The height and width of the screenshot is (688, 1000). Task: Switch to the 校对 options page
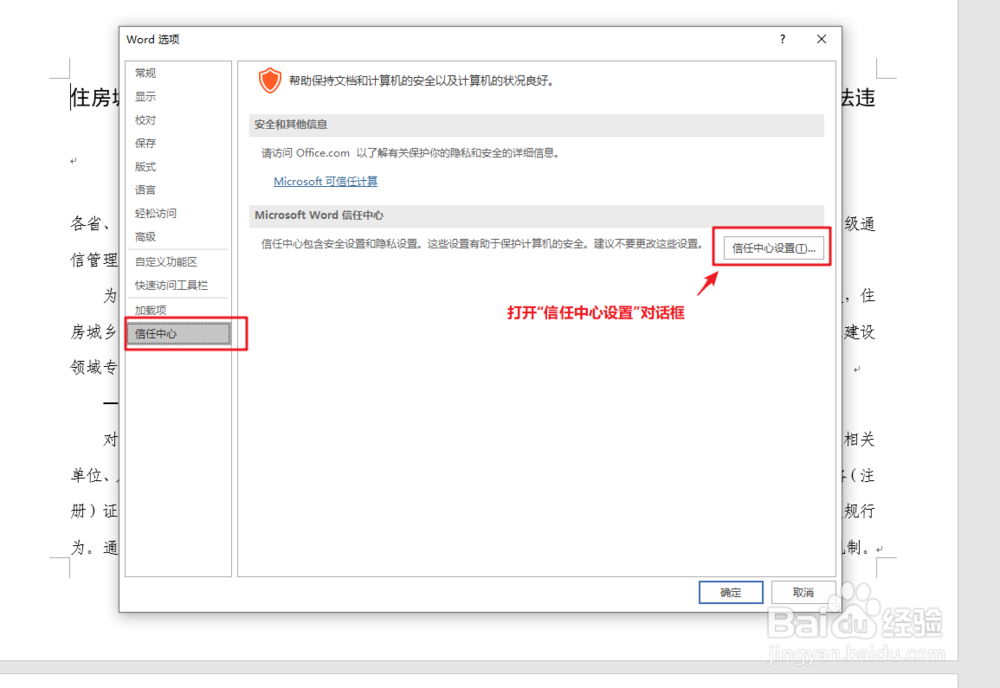(144, 119)
